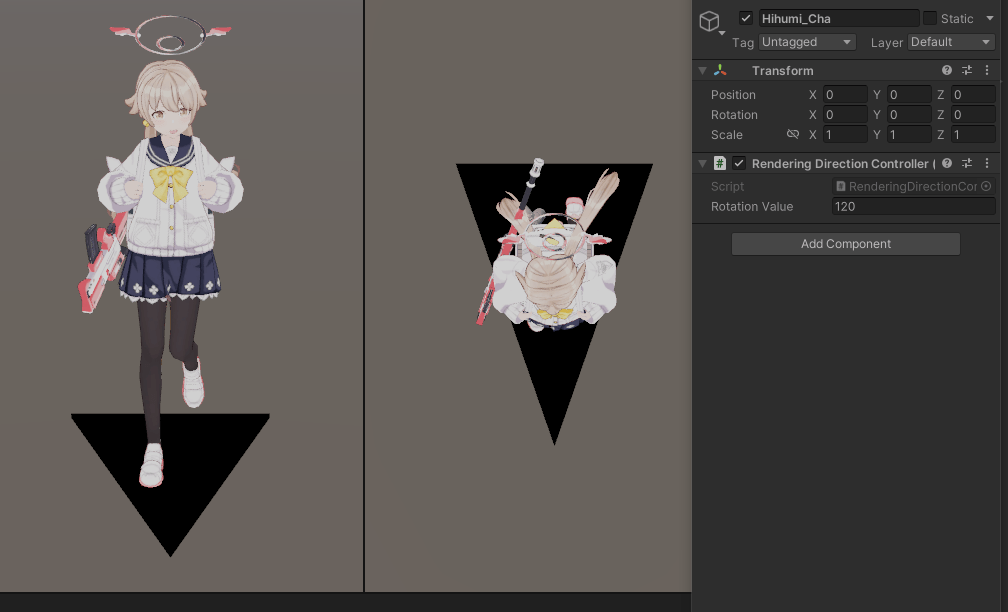Open Transform component three-dot menu
This screenshot has height=612, width=1008.
pos(987,70)
